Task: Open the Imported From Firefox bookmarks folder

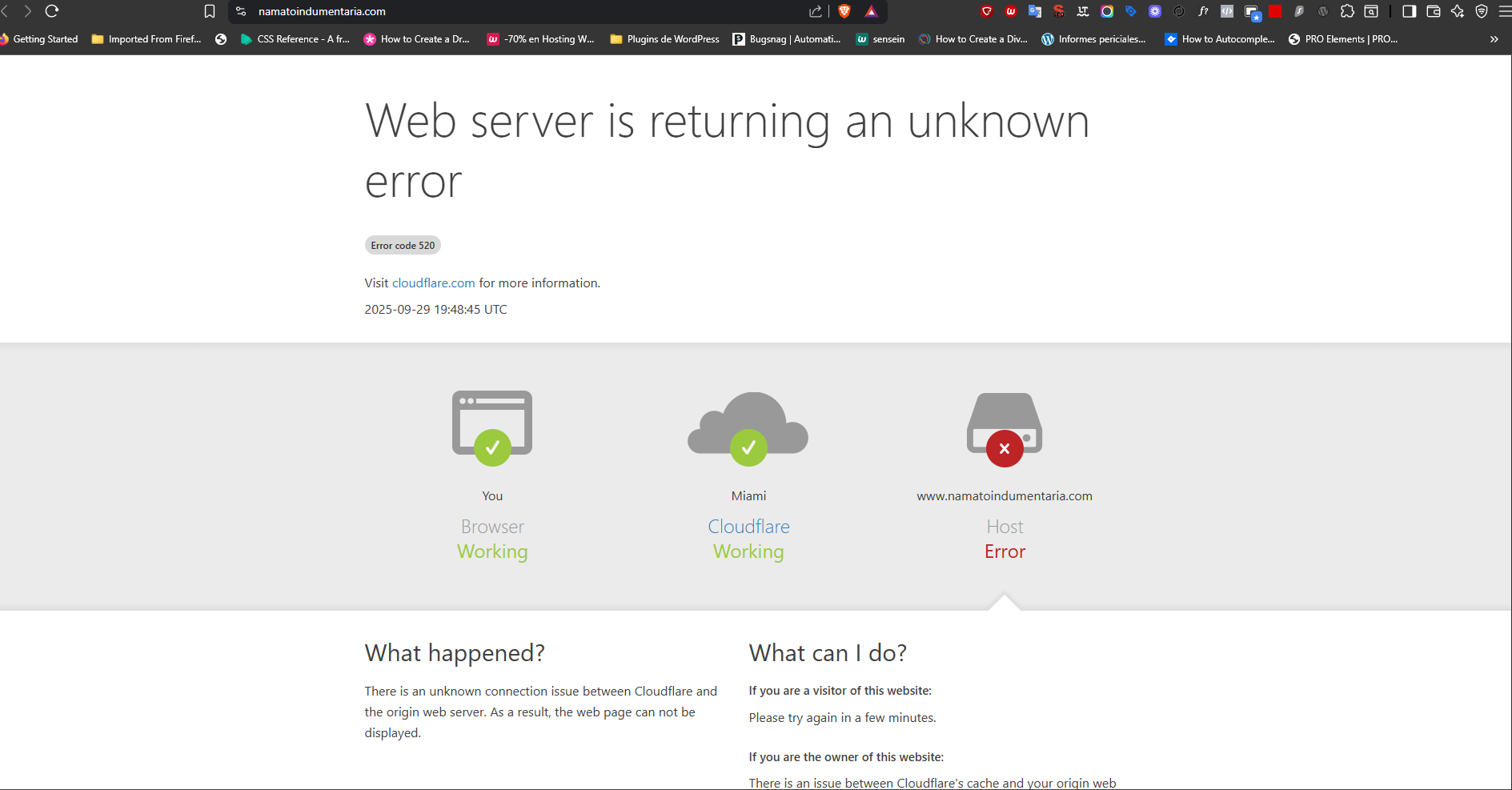Action: tap(146, 39)
